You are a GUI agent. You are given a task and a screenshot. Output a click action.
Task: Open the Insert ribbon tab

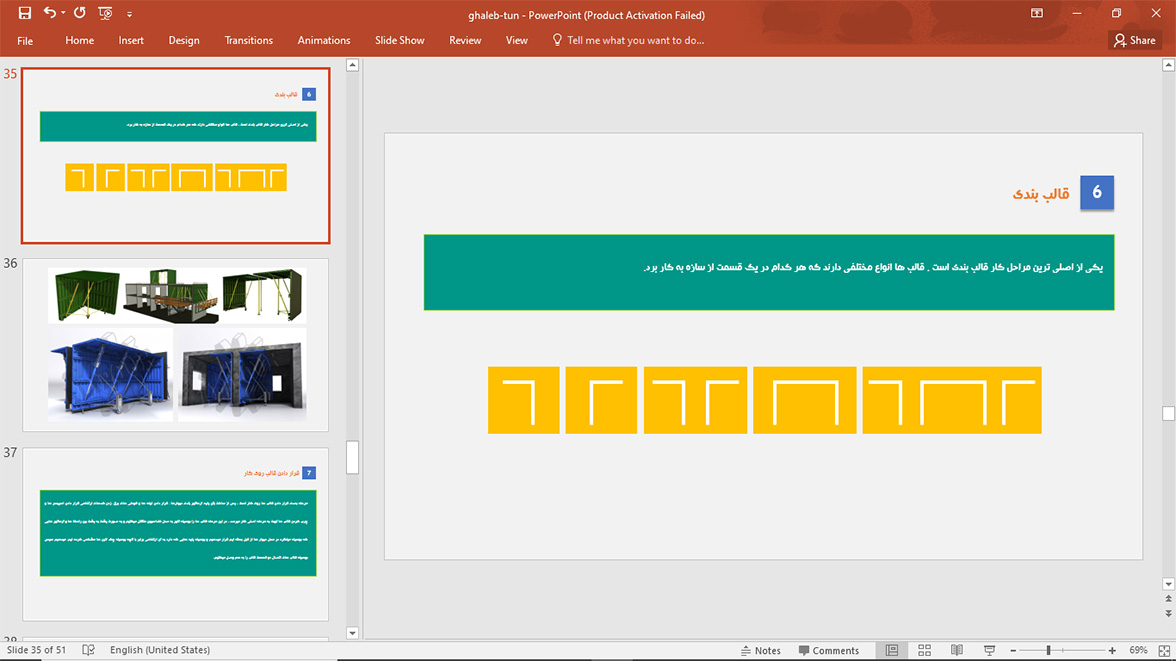tap(131, 41)
